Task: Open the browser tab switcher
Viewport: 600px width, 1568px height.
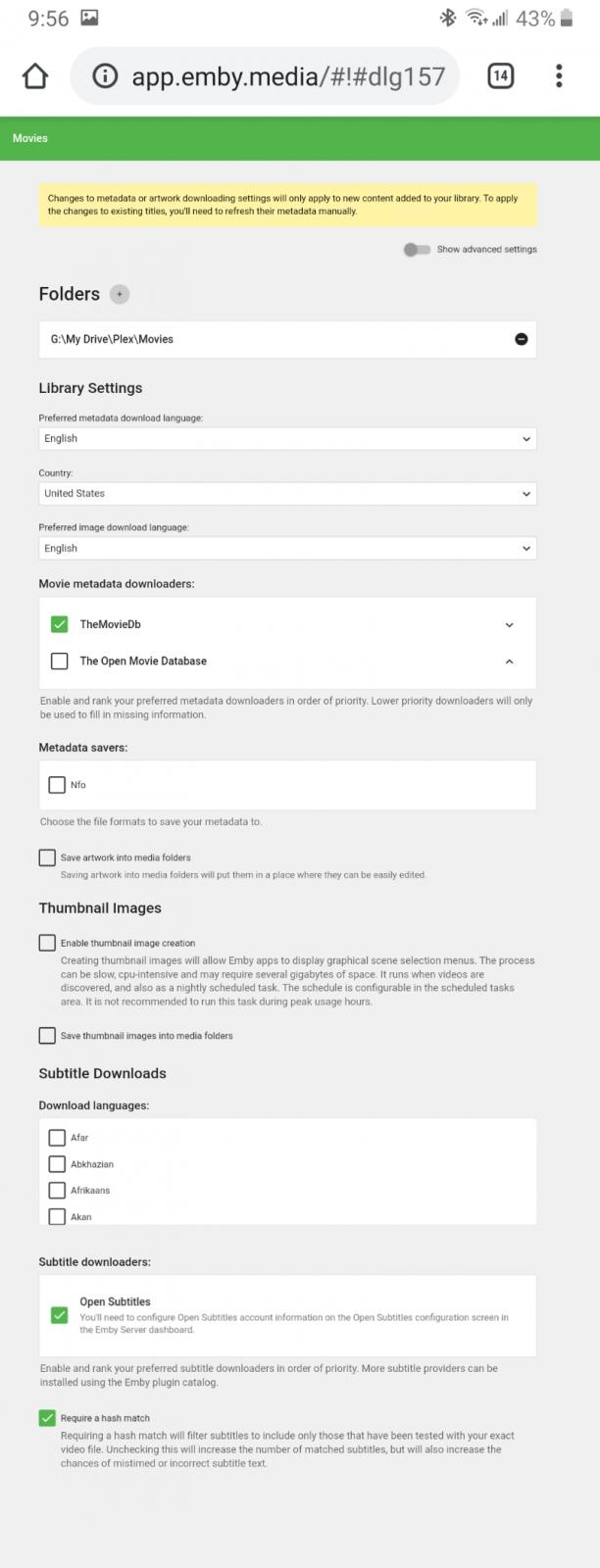Action: coord(500,76)
